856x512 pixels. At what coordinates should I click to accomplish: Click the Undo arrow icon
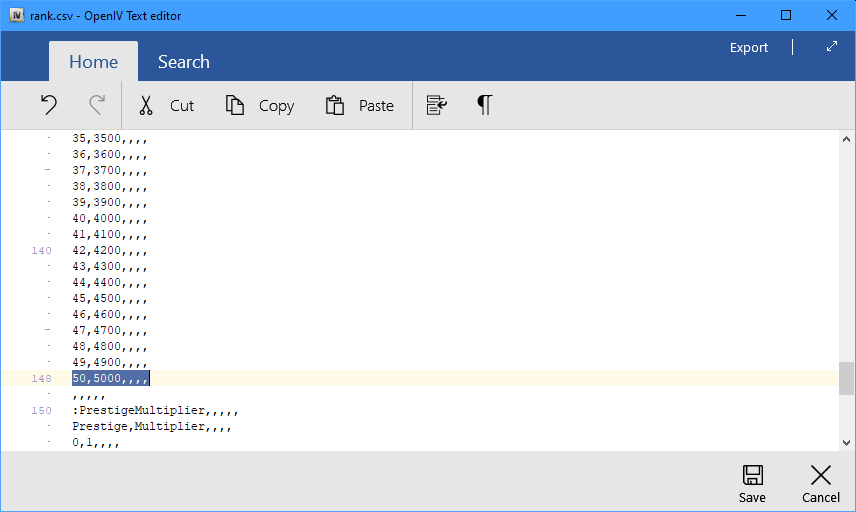pos(49,105)
